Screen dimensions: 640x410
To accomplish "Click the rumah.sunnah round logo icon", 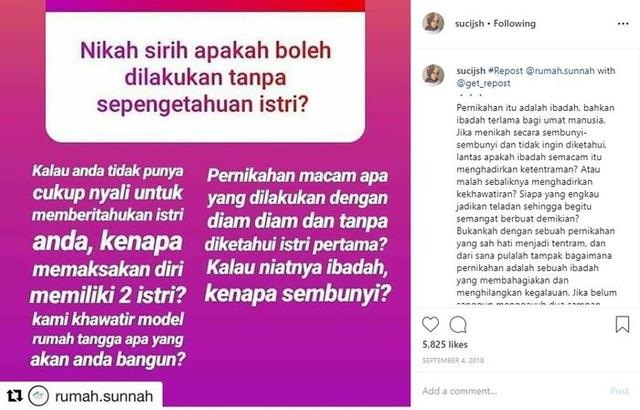I will pos(38,395).
